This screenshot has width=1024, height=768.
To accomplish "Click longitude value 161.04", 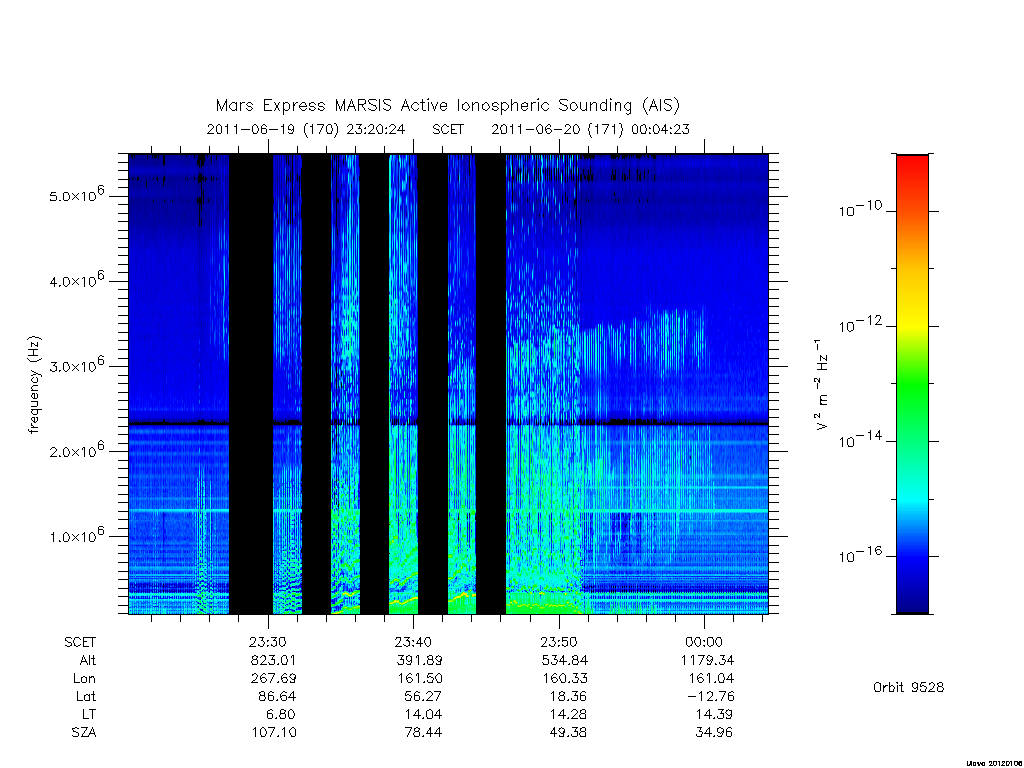I will tap(711, 679).
